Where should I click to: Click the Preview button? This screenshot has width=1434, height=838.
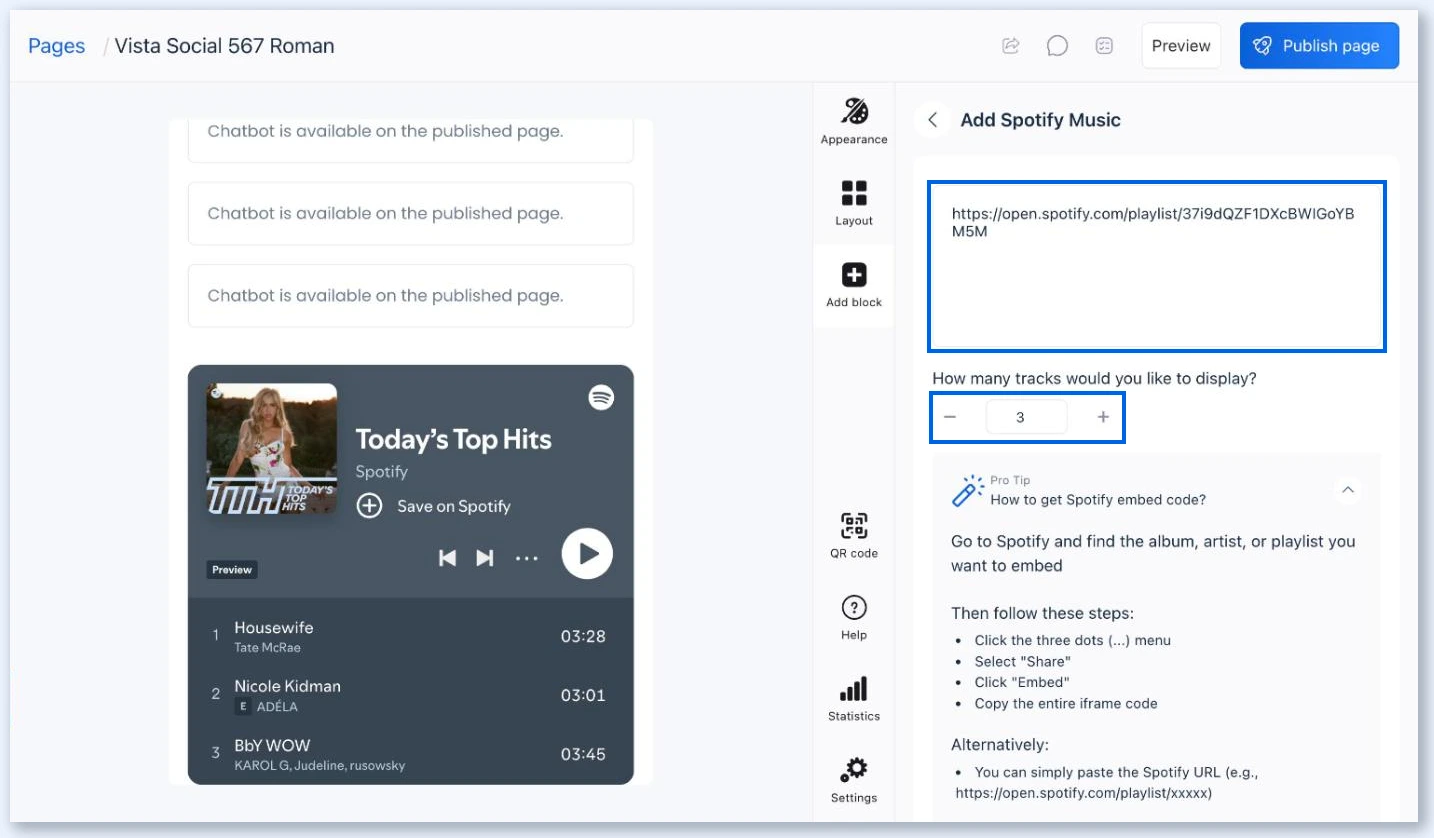point(1181,46)
